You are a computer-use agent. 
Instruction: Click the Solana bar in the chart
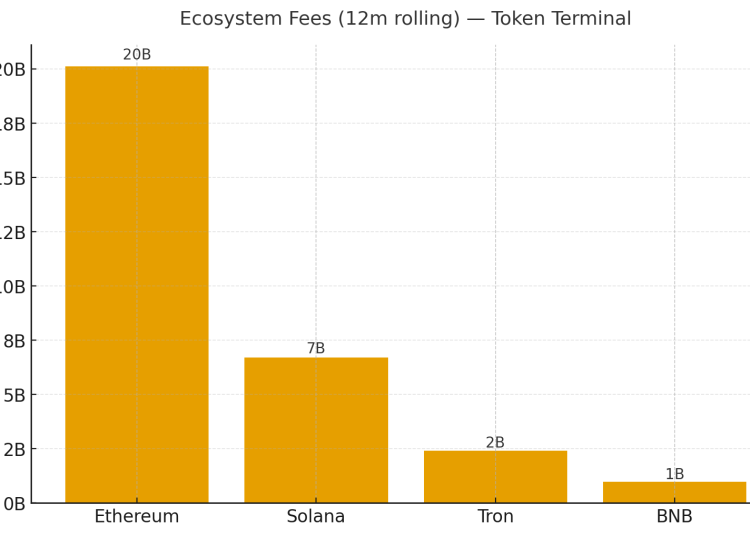pyautogui.click(x=316, y=430)
